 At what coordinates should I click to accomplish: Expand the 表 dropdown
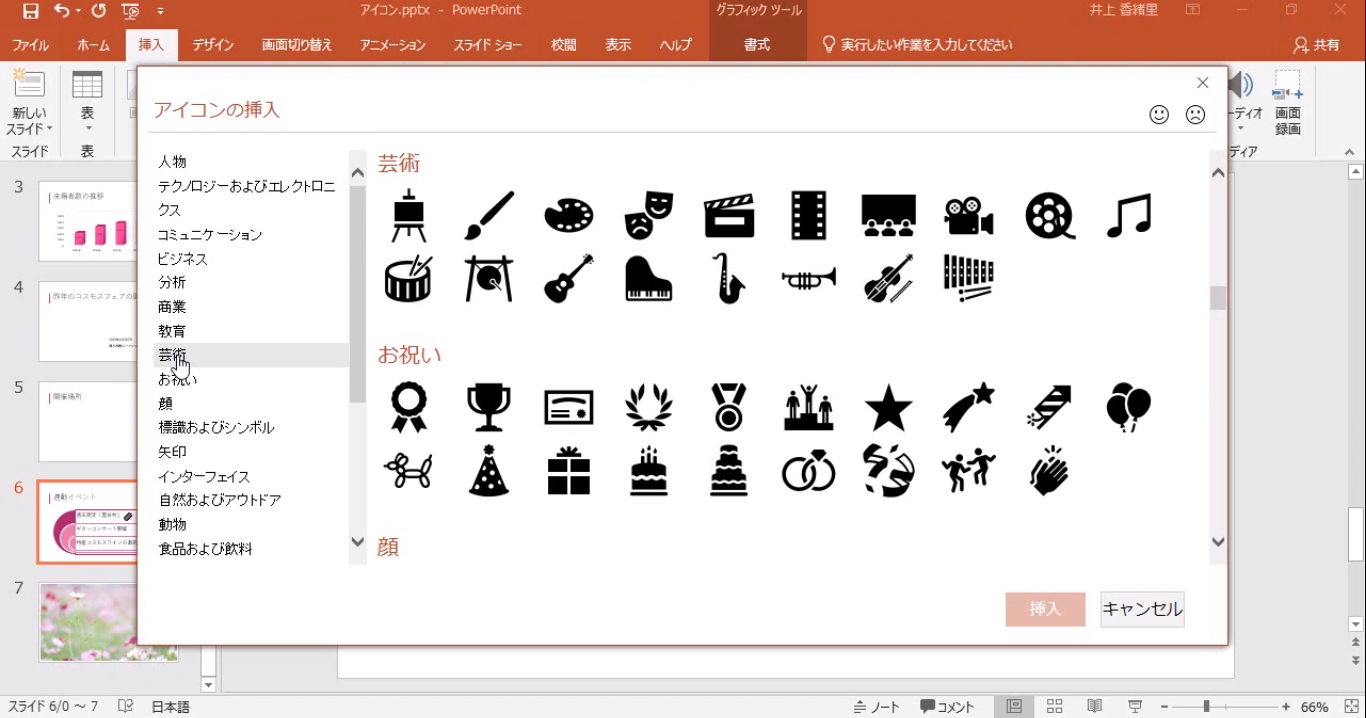tap(87, 121)
